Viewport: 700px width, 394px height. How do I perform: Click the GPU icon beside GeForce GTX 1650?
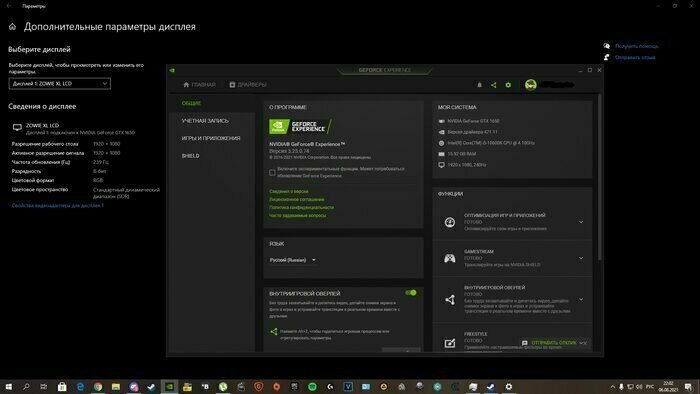coord(442,121)
